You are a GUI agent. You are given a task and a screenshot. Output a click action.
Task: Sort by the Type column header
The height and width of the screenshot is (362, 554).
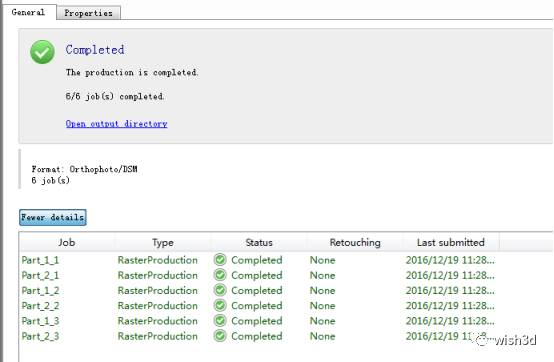pyautogui.click(x=163, y=242)
